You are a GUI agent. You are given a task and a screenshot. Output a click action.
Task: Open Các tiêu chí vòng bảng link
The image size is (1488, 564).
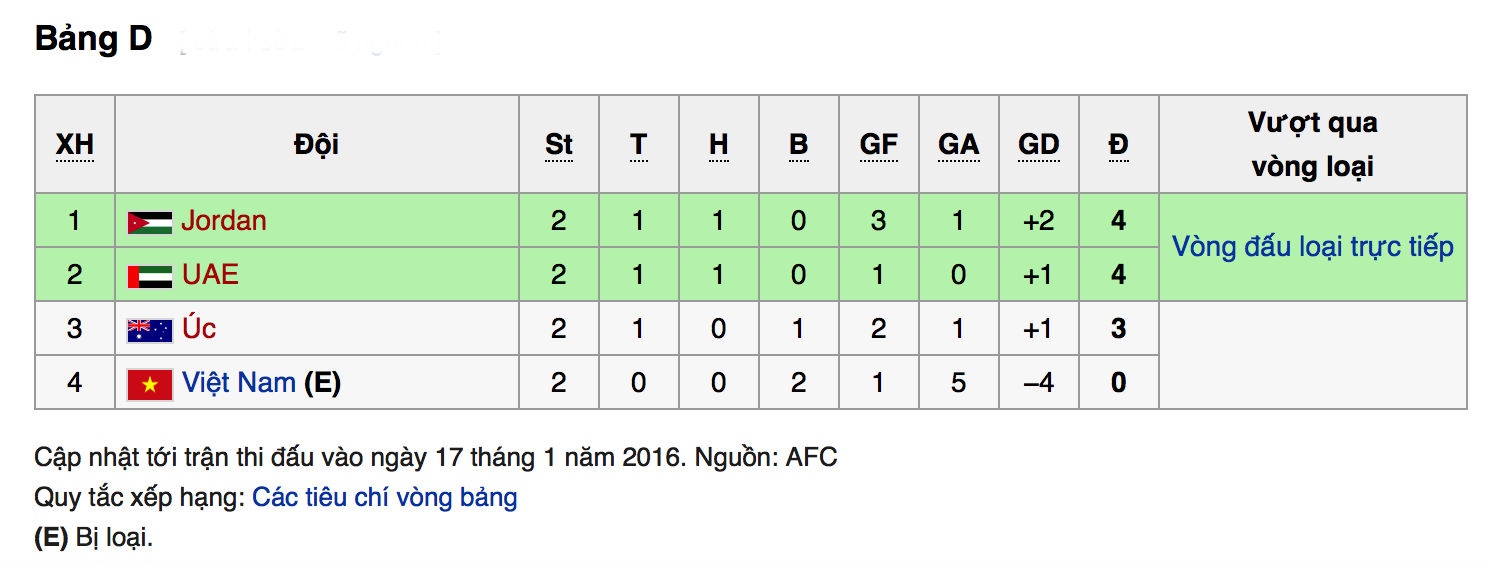coord(385,497)
